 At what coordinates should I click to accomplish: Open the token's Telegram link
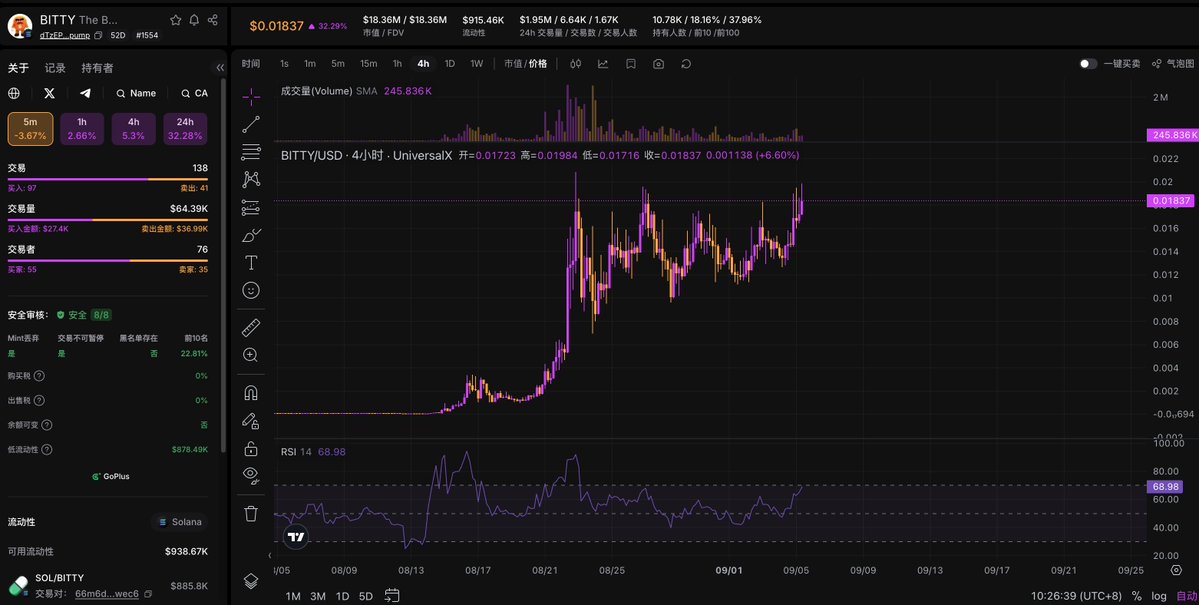85,93
